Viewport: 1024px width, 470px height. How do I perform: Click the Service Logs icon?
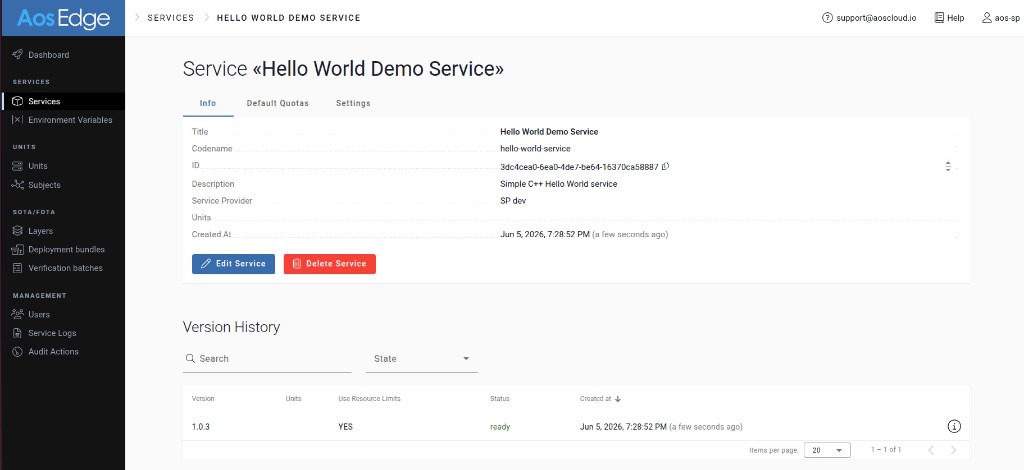[x=18, y=333]
